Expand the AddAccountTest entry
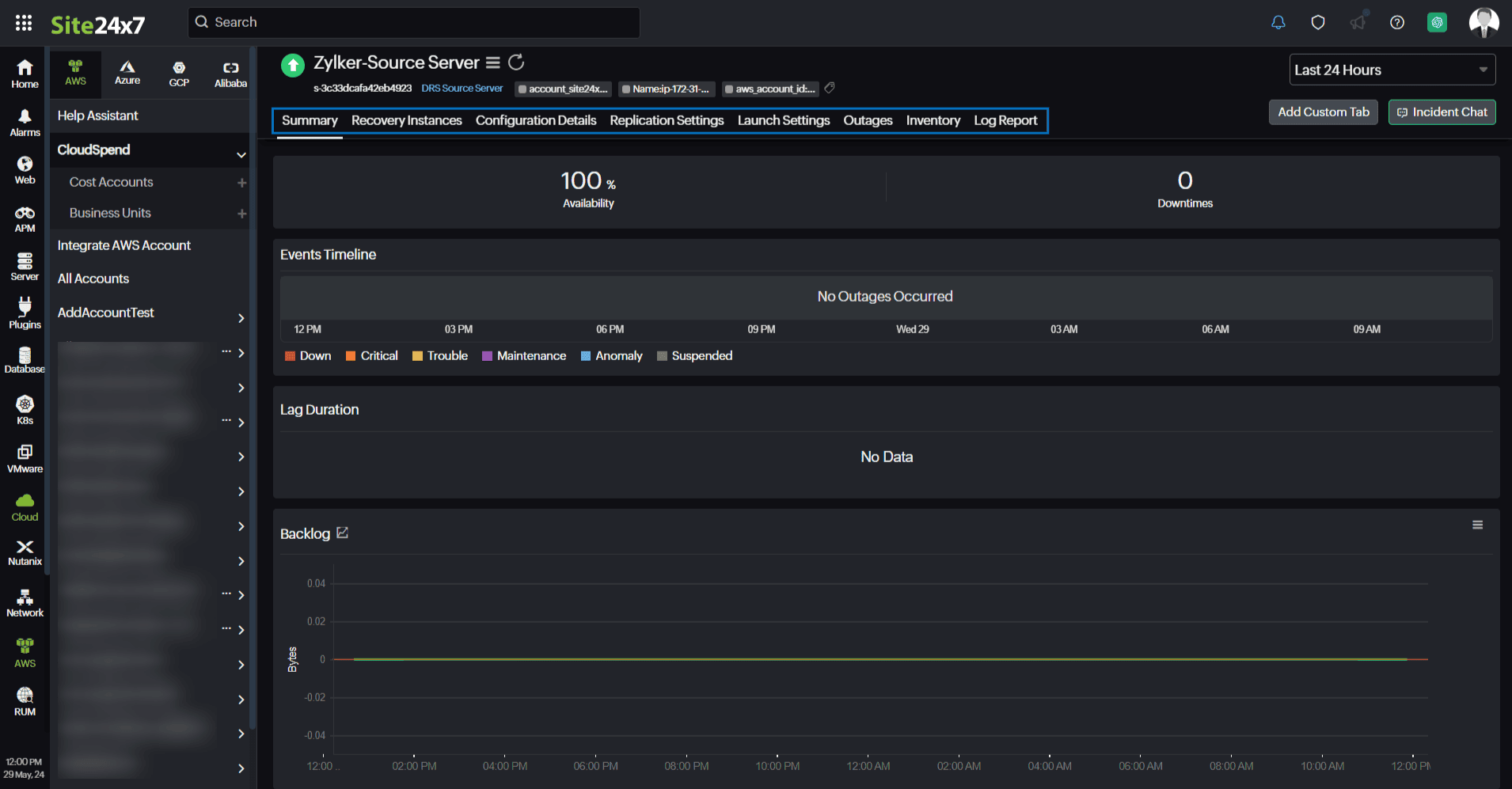This screenshot has height=789, width=1512. 241,318
